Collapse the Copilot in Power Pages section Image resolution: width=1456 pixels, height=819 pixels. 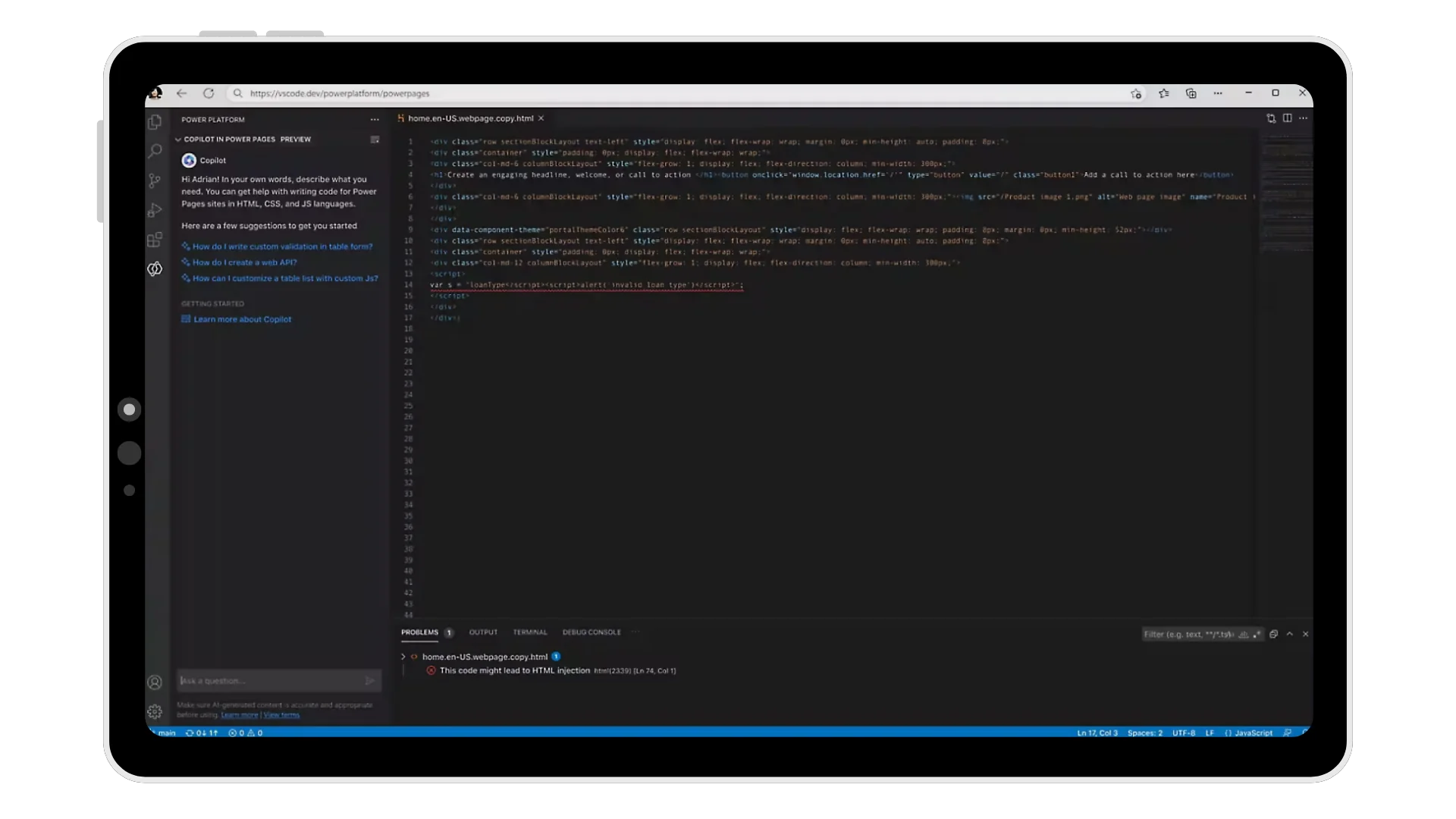[x=178, y=140]
